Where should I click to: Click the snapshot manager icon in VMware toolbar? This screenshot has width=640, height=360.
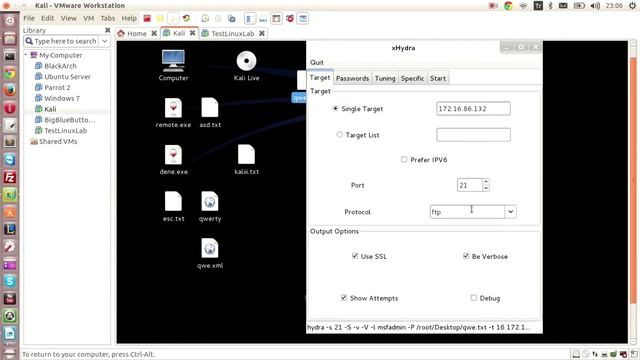tap(231, 18)
